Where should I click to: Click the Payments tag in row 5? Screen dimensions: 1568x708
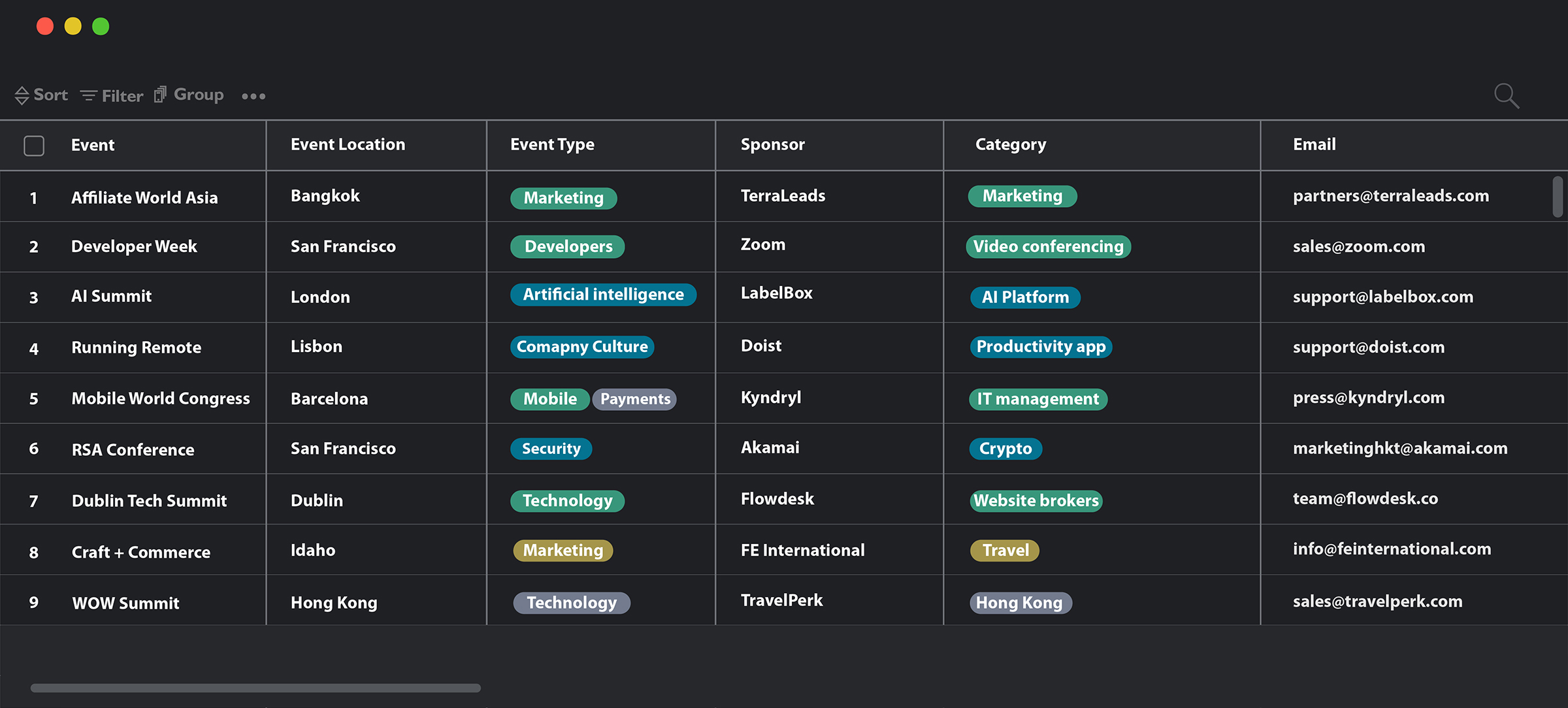coord(635,399)
